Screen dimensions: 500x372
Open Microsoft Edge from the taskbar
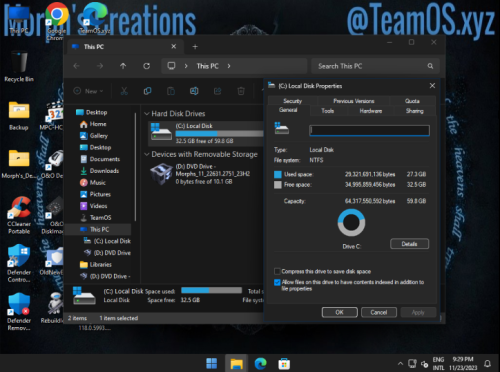click(261, 363)
